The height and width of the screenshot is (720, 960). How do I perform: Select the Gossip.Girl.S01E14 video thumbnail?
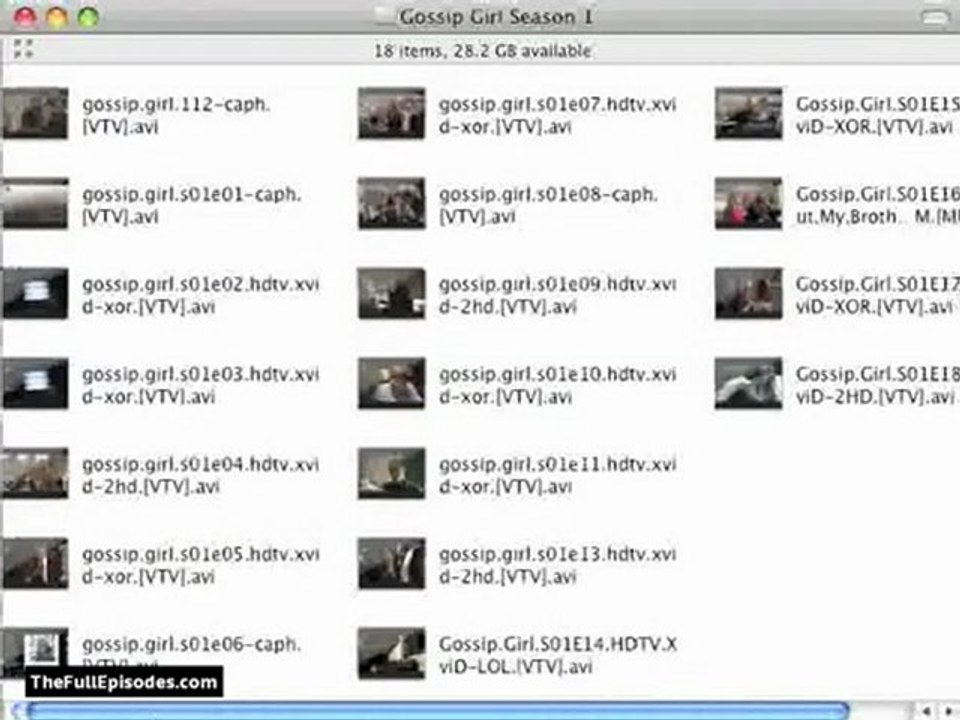(x=391, y=653)
